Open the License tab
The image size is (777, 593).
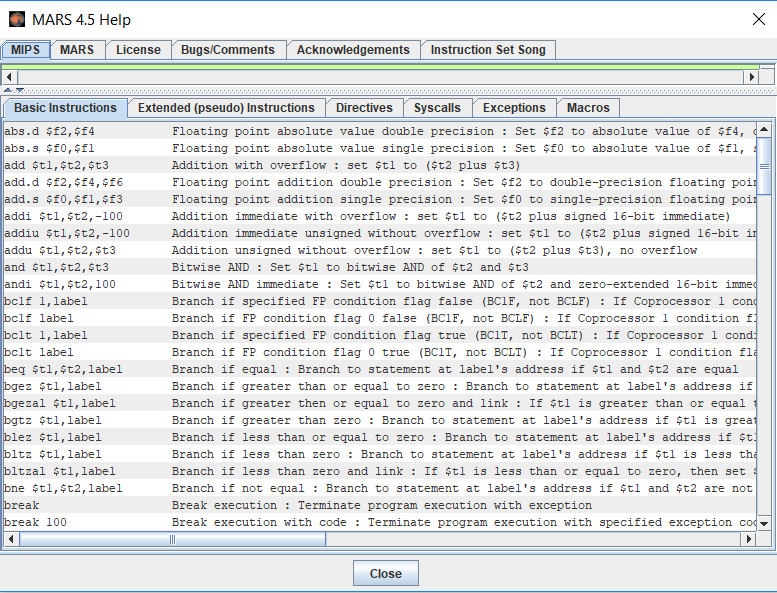(138, 50)
